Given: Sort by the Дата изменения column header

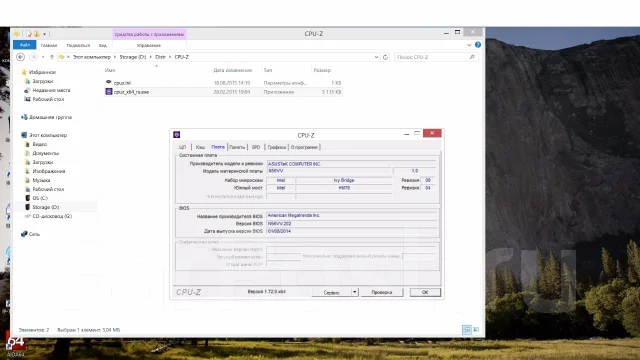Looking at the screenshot, I should pos(233,70).
